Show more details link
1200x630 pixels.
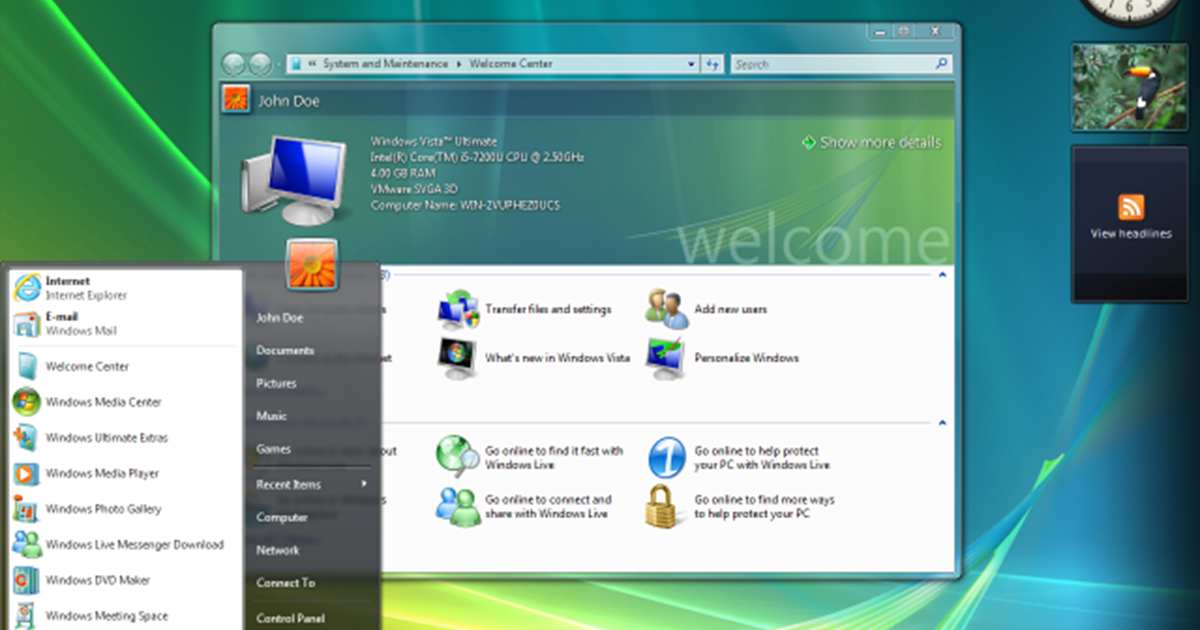pyautogui.click(x=872, y=143)
